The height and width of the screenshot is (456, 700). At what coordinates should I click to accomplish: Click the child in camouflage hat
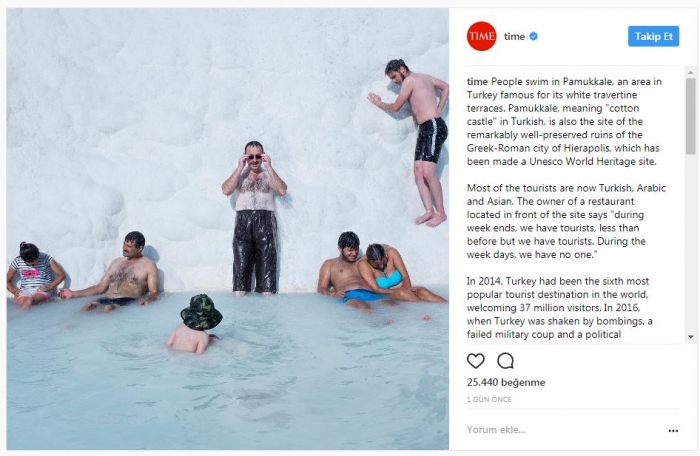pyautogui.click(x=195, y=324)
